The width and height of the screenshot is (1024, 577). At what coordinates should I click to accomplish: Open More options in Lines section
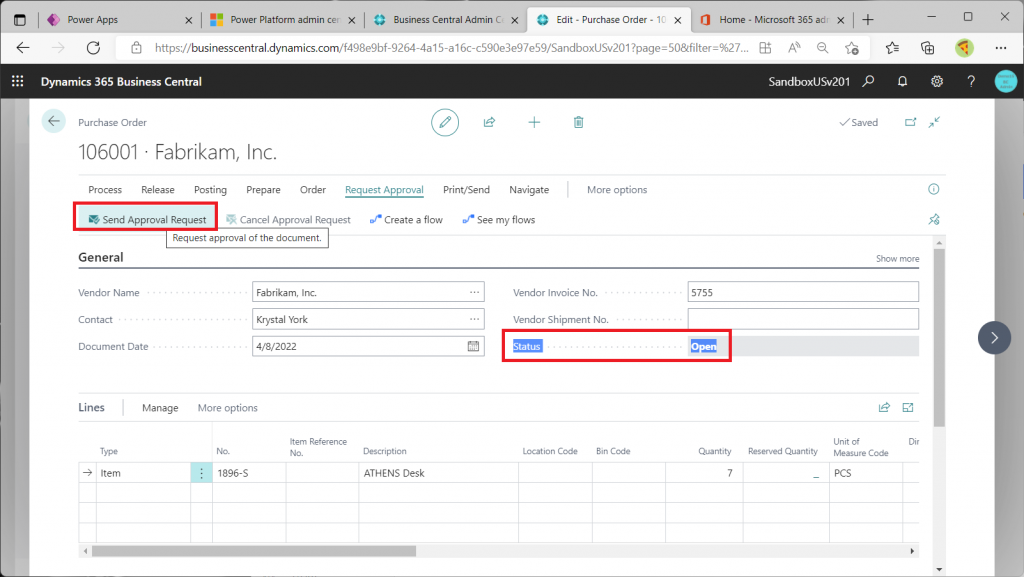tap(228, 408)
